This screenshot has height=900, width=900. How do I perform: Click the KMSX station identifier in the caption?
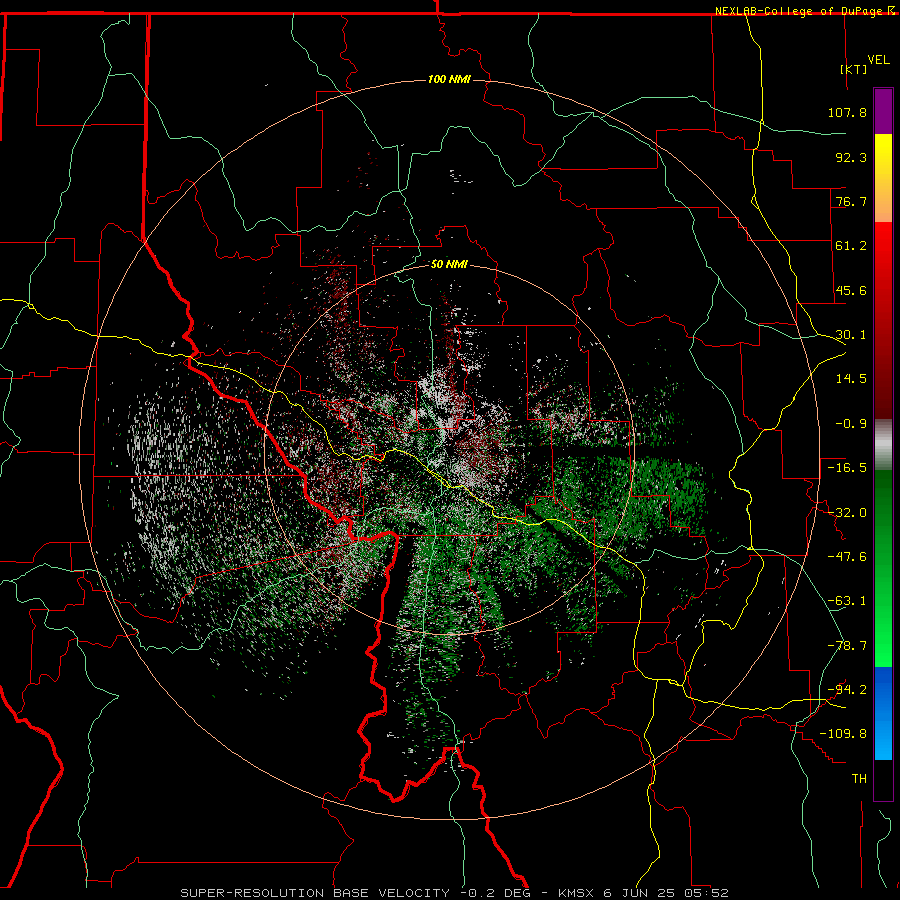point(577,893)
